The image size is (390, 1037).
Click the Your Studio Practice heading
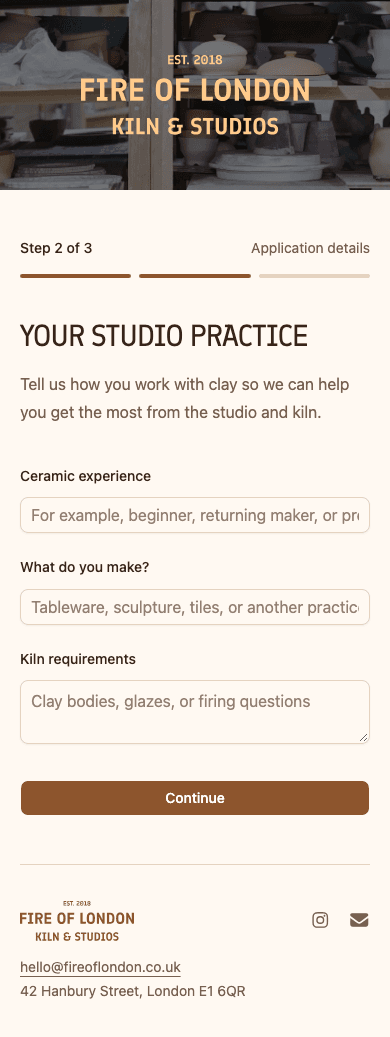pos(164,336)
